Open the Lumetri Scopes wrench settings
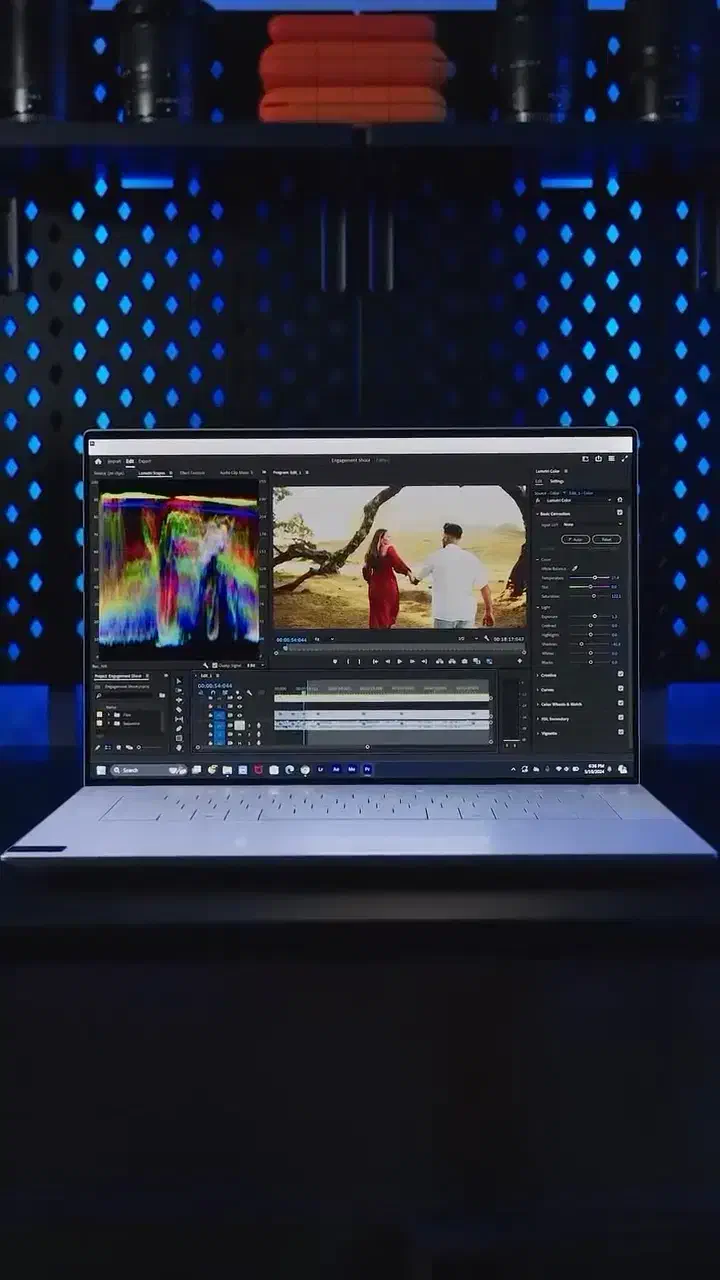The height and width of the screenshot is (1280, 720). [206, 665]
